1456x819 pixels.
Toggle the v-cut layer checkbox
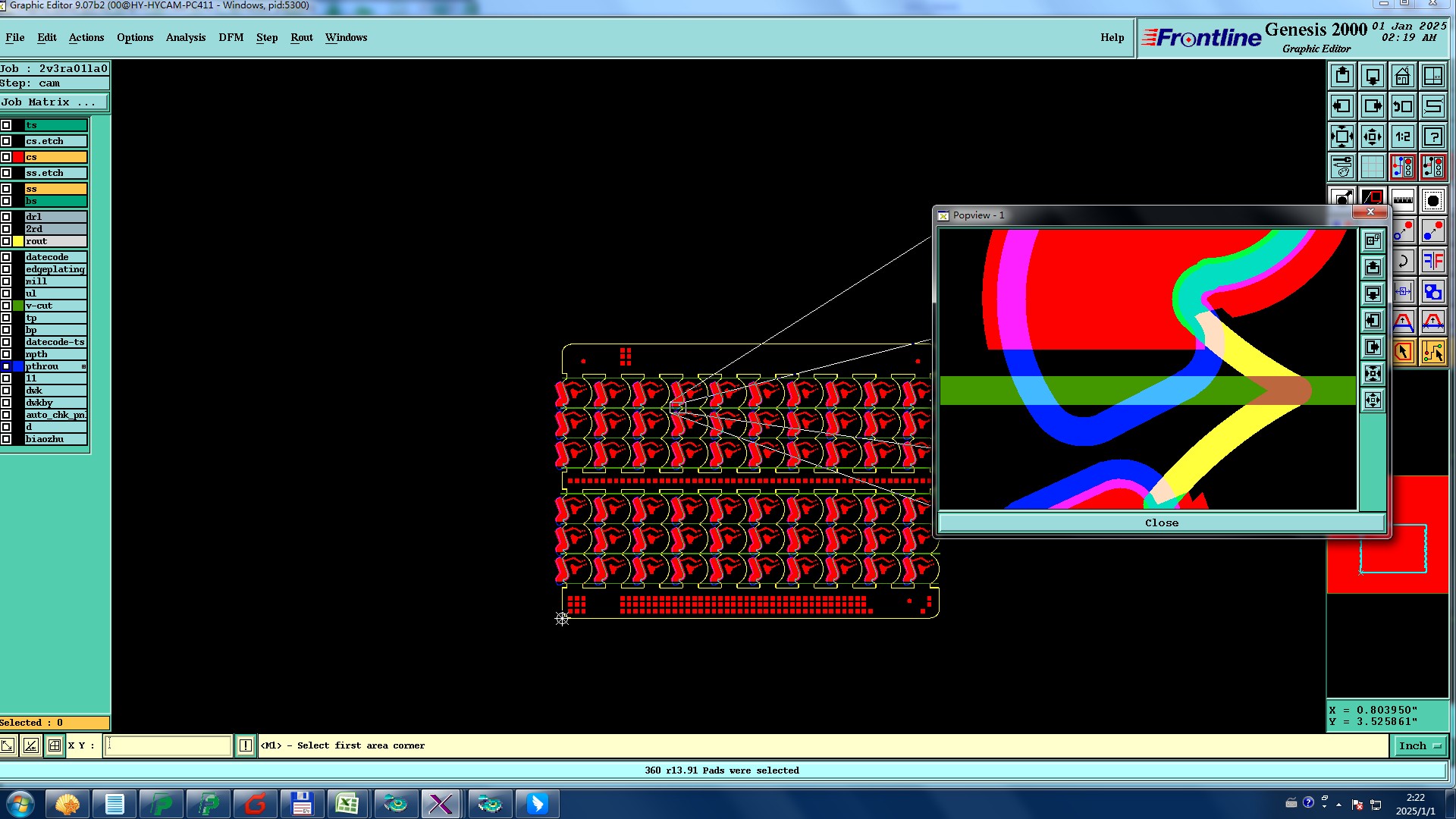(6, 306)
